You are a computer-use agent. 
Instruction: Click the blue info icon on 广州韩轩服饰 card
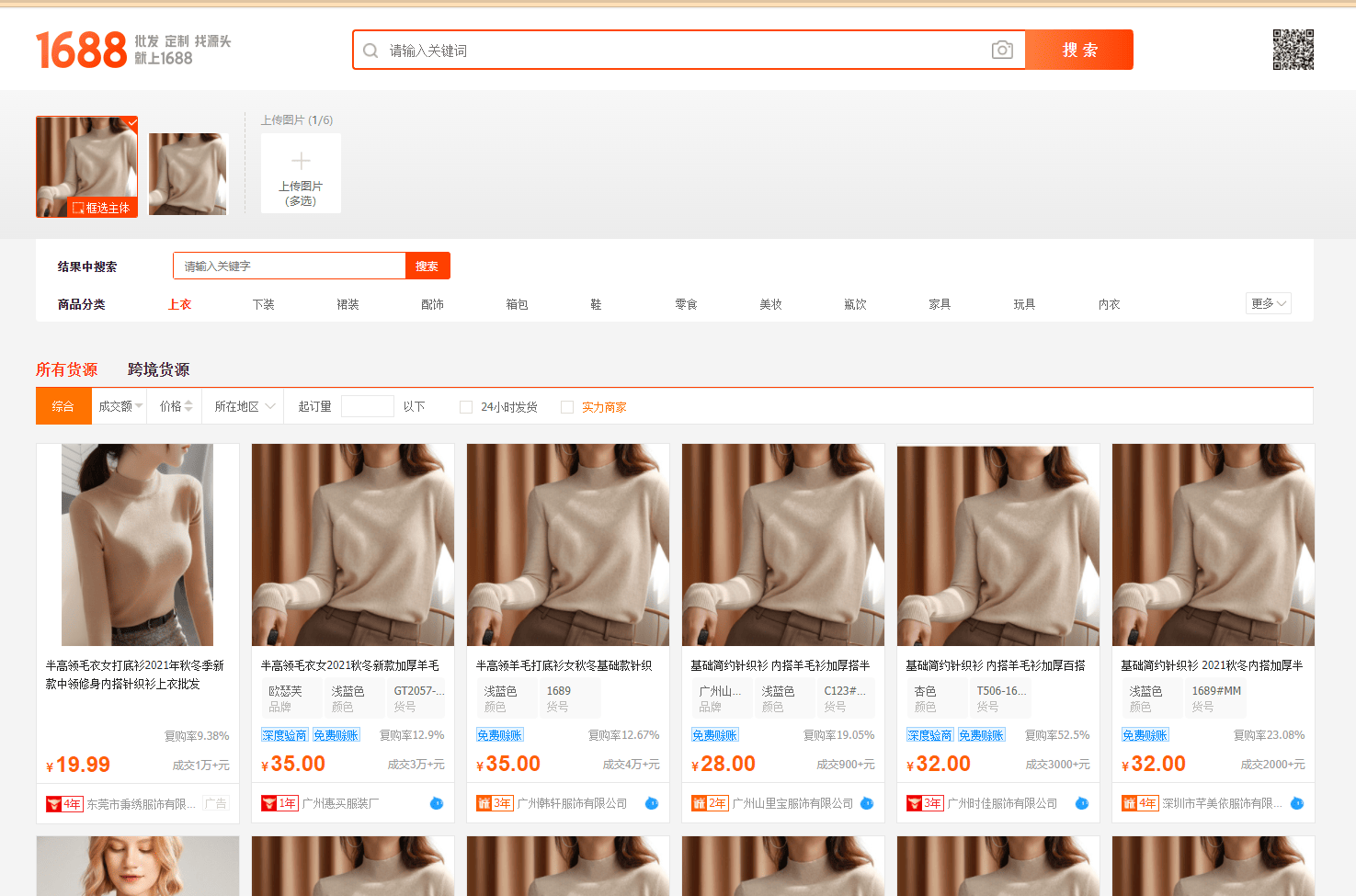click(652, 802)
